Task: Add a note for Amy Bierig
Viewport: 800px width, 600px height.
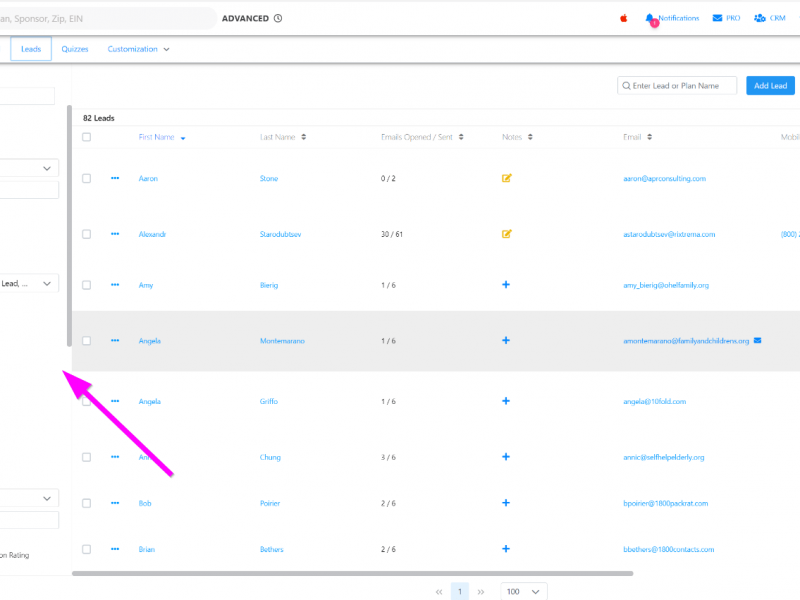Action: [506, 285]
